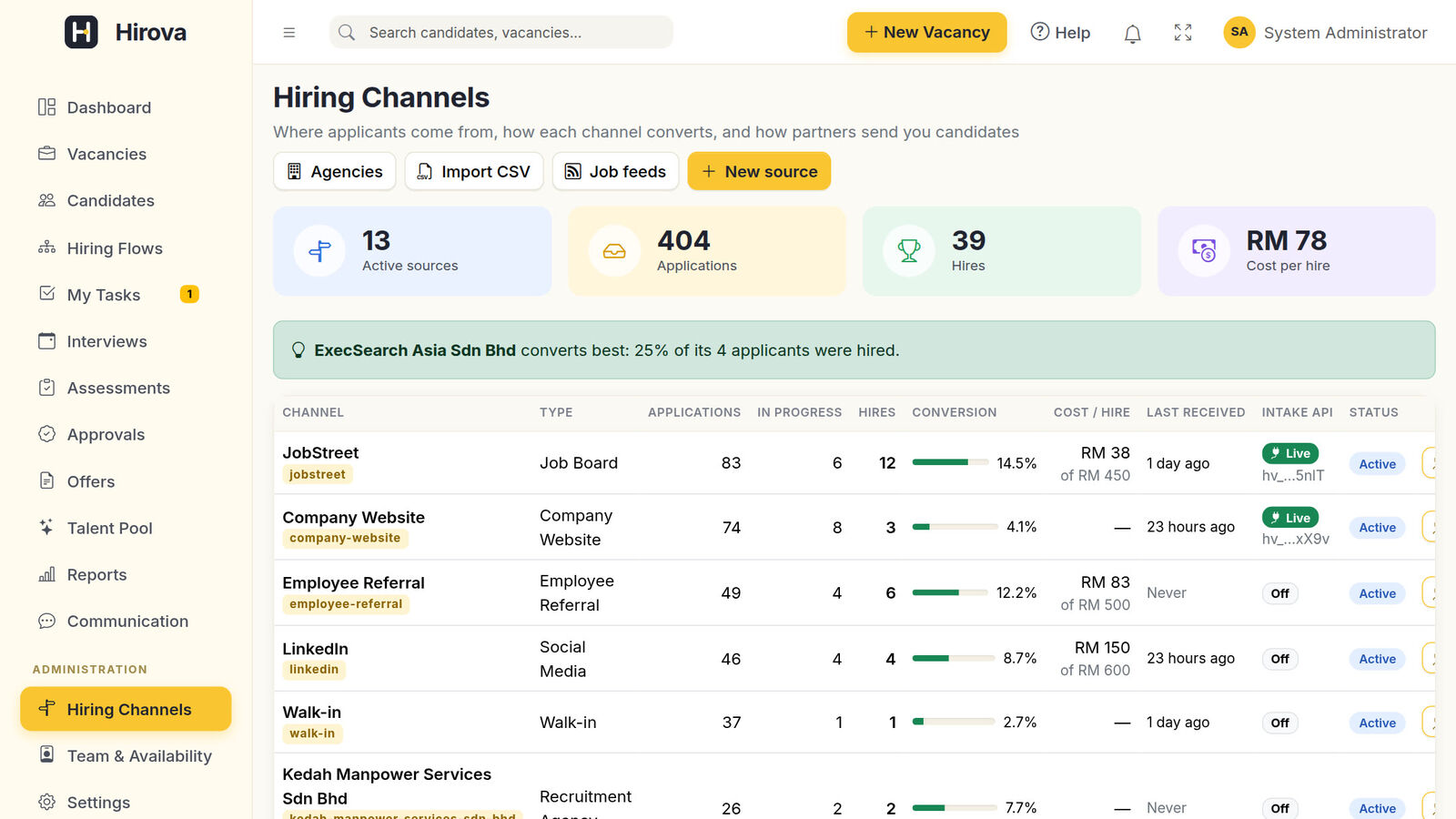
Task: Open Assessments in the sidebar
Action: (x=126, y=388)
